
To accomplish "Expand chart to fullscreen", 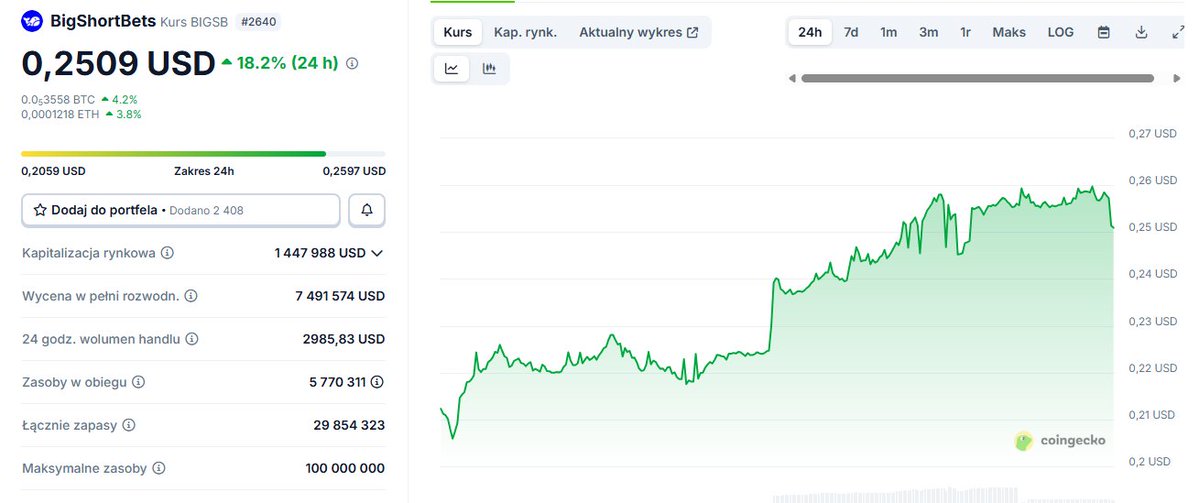I will (1178, 32).
